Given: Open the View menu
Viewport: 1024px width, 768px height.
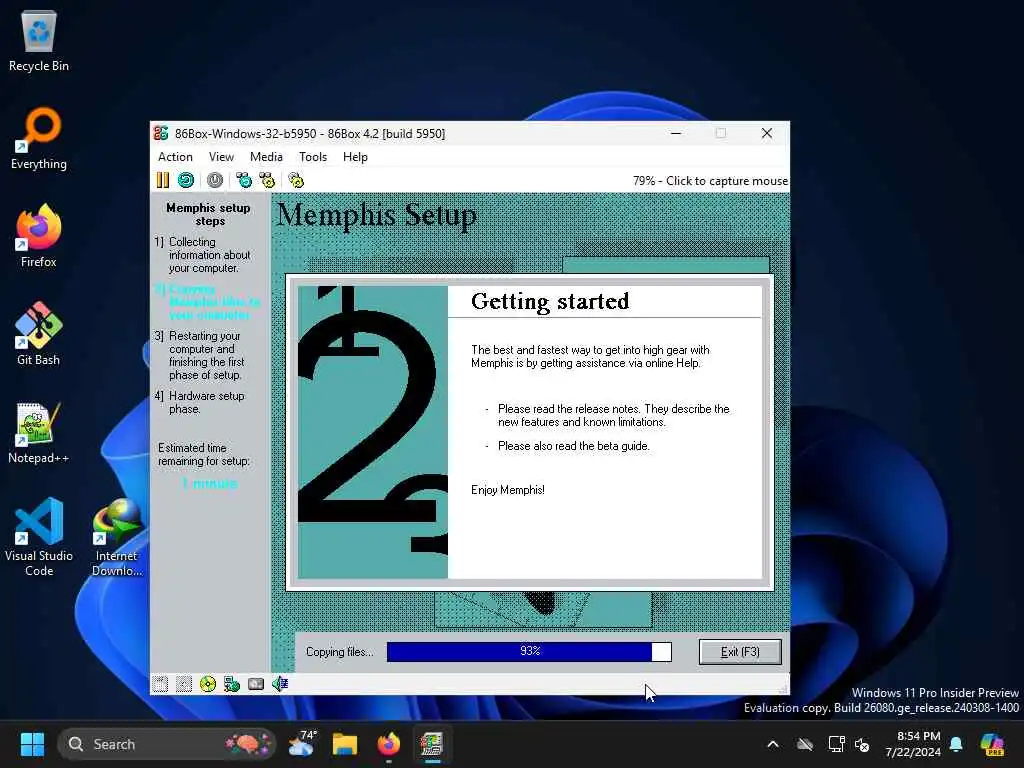Looking at the screenshot, I should coord(221,157).
